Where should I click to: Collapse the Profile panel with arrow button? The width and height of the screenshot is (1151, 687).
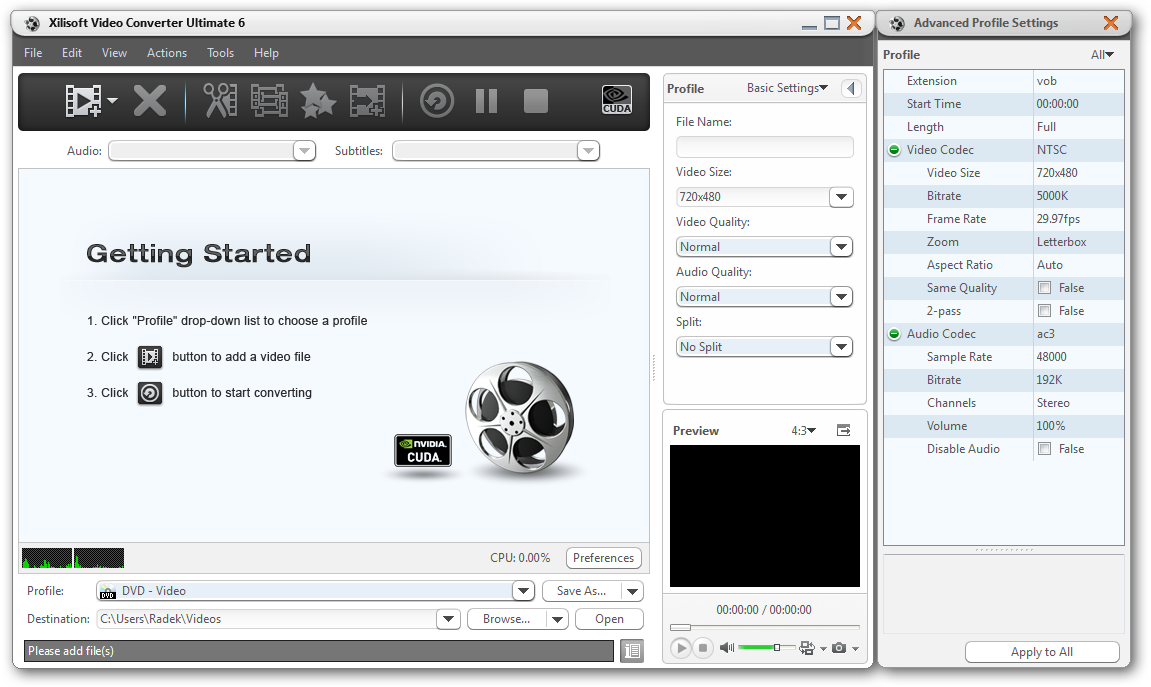(851, 88)
